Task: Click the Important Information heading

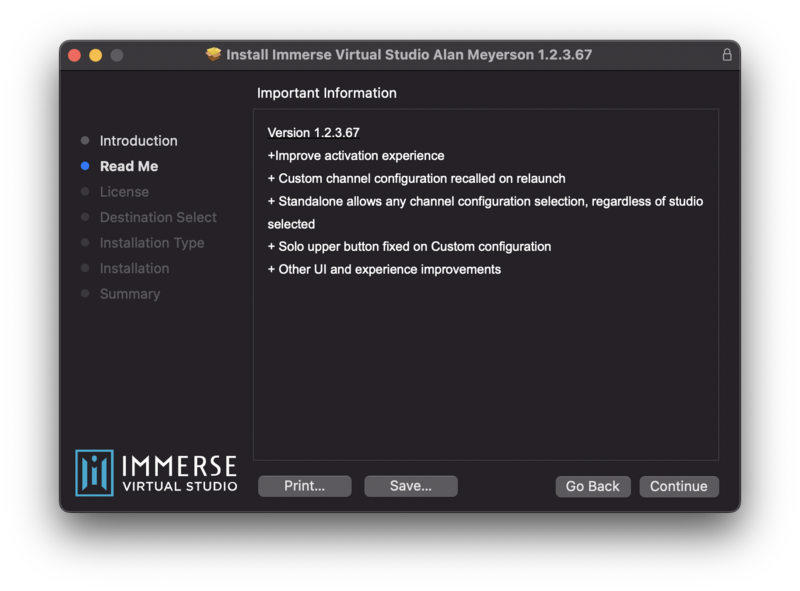Action: [327, 93]
